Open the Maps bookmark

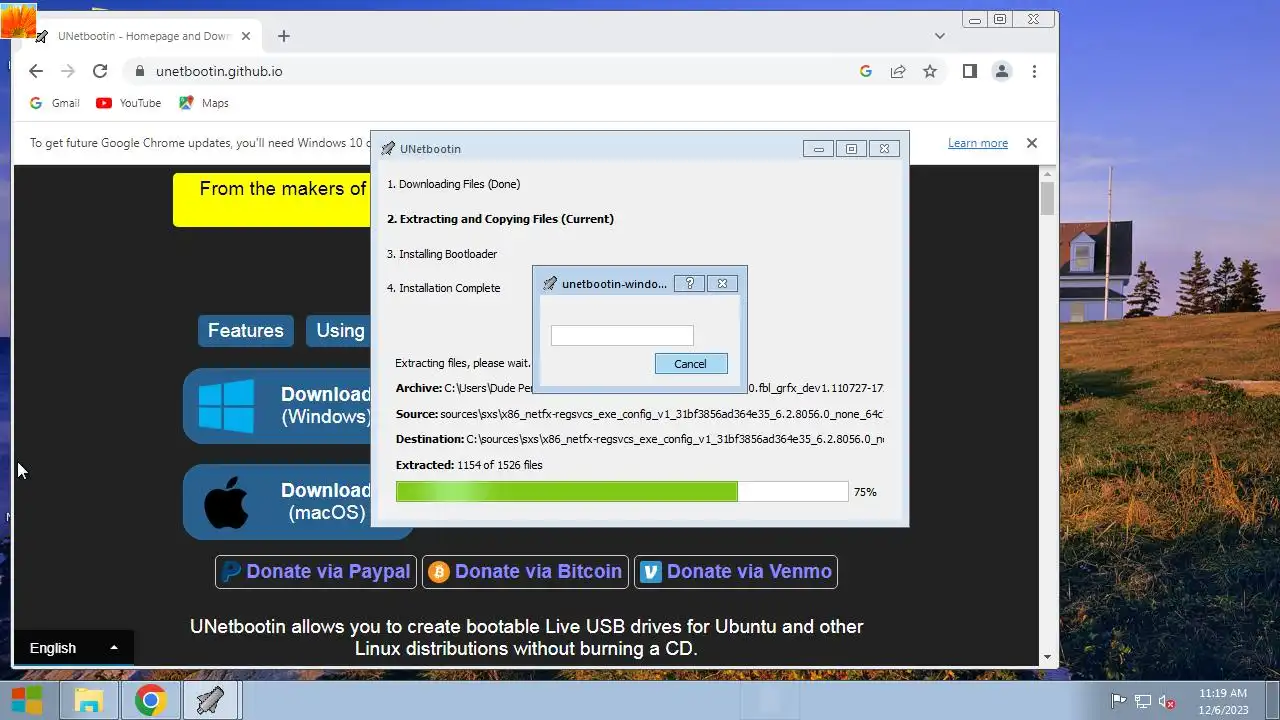204,103
